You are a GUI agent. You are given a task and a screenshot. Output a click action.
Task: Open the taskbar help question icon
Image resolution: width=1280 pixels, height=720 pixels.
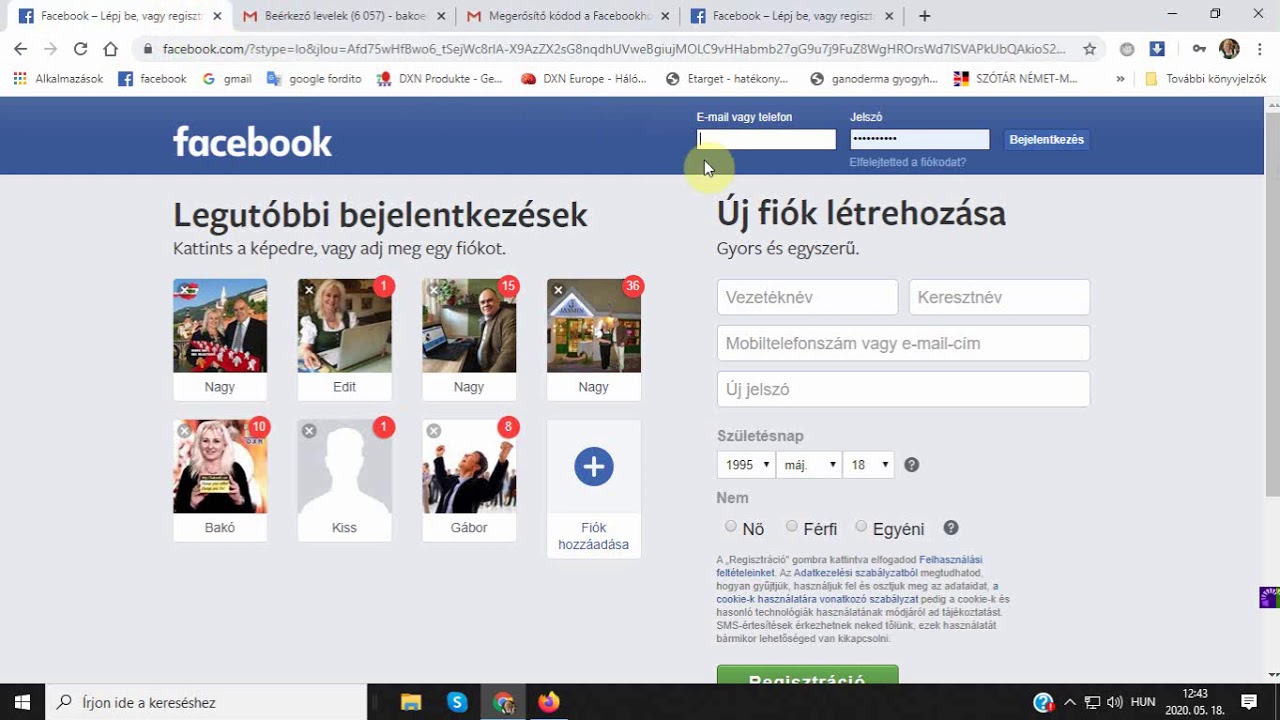click(1043, 702)
